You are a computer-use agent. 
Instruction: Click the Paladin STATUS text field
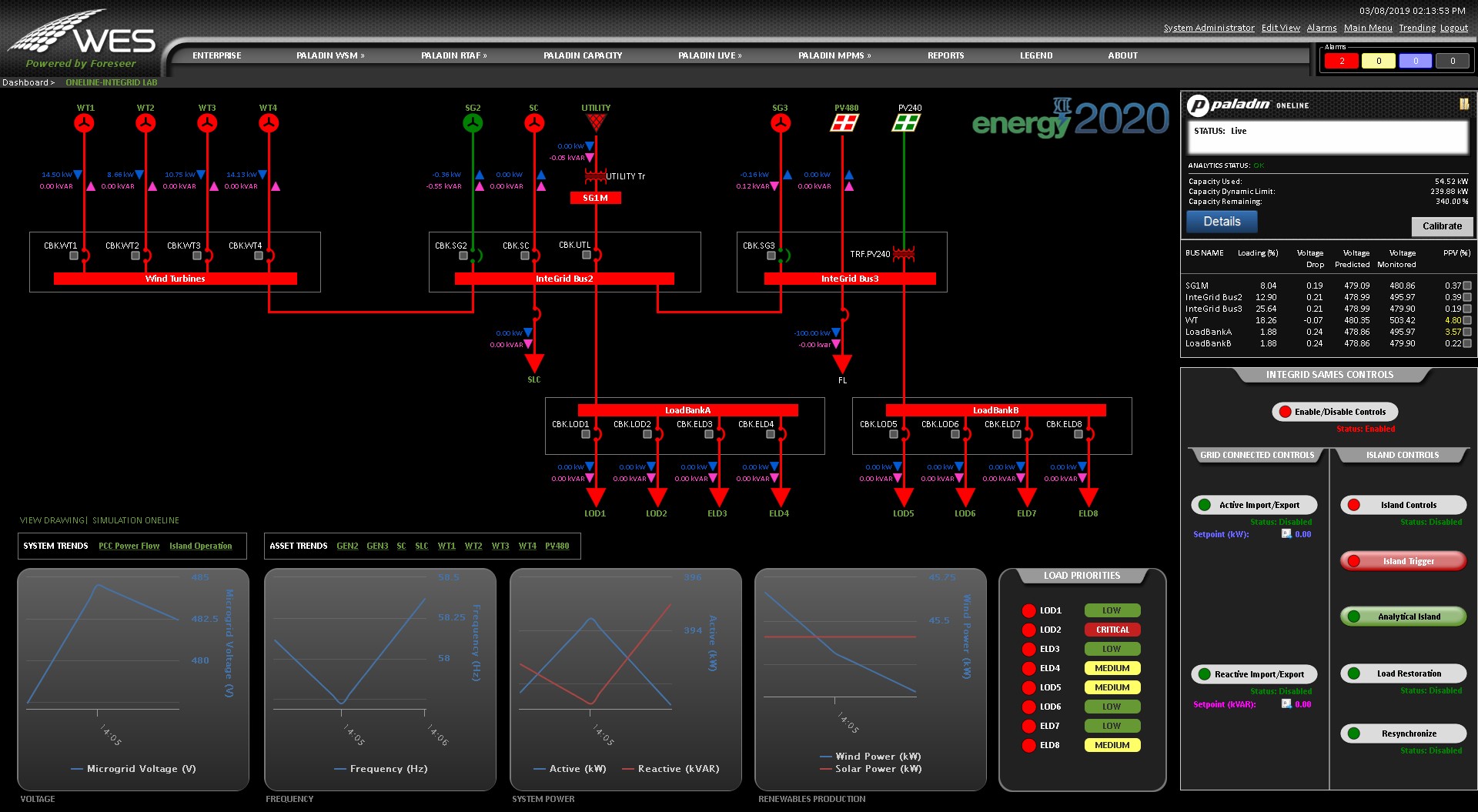1327,138
